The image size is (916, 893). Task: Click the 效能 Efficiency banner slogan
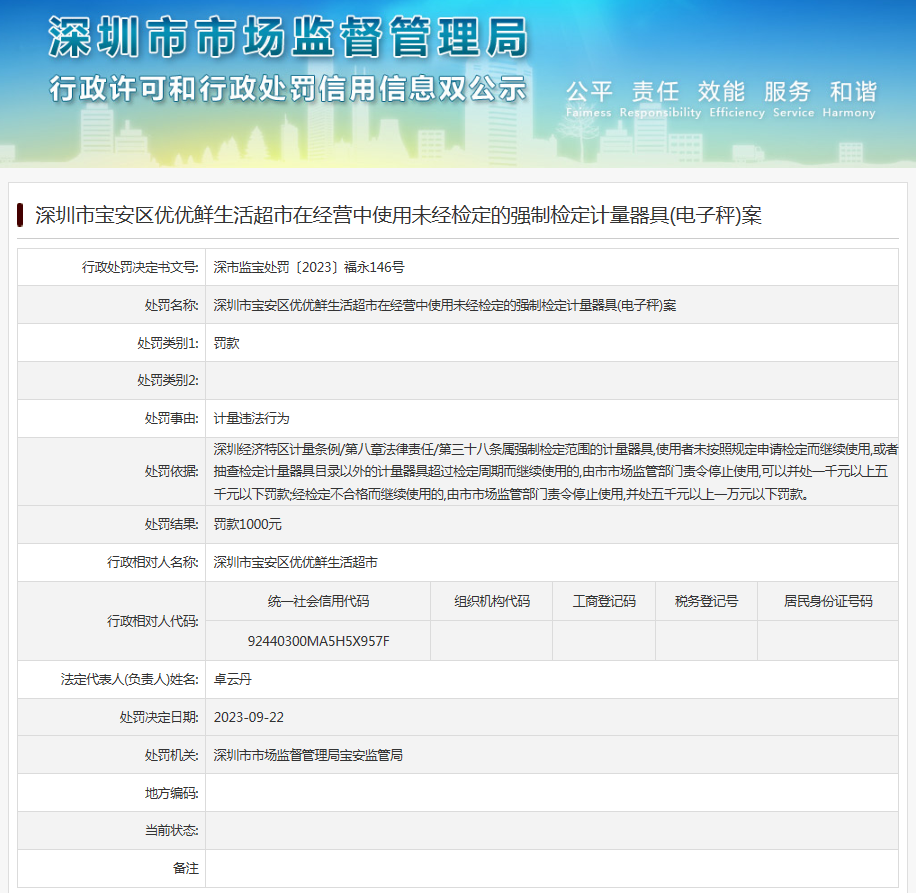tap(737, 99)
